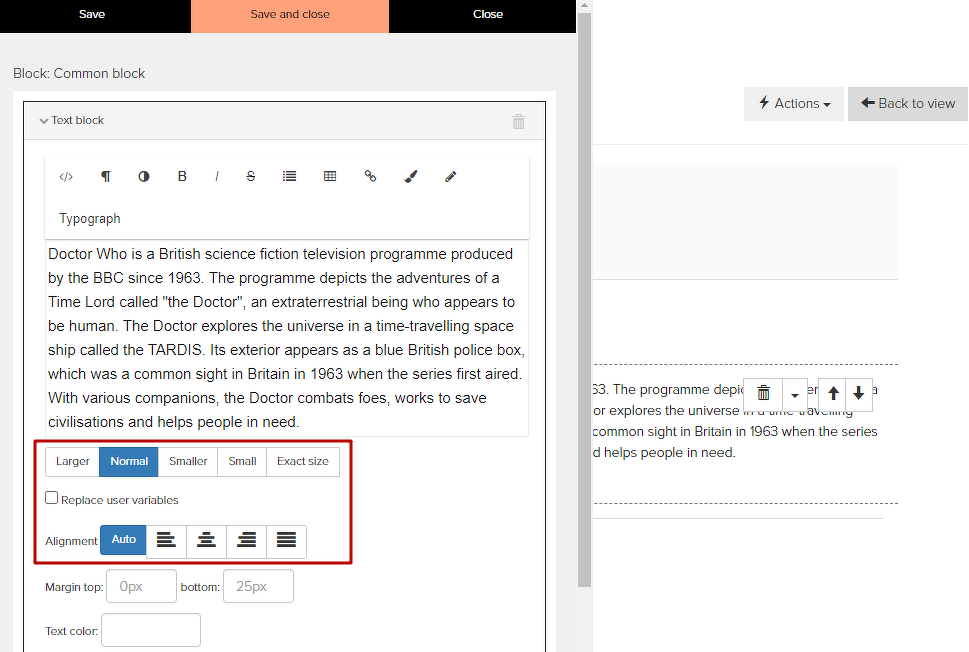Apply strikethrough formatting

tap(250, 177)
